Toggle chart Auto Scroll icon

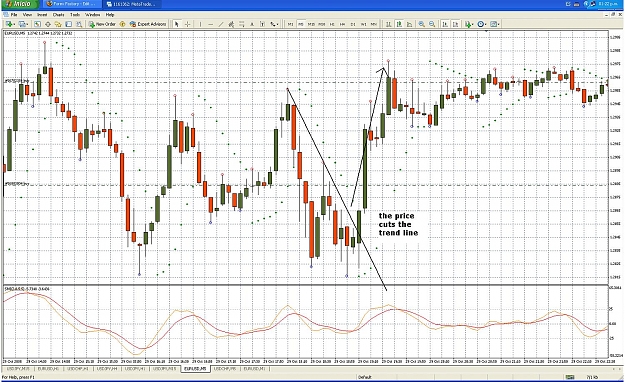[445, 24]
